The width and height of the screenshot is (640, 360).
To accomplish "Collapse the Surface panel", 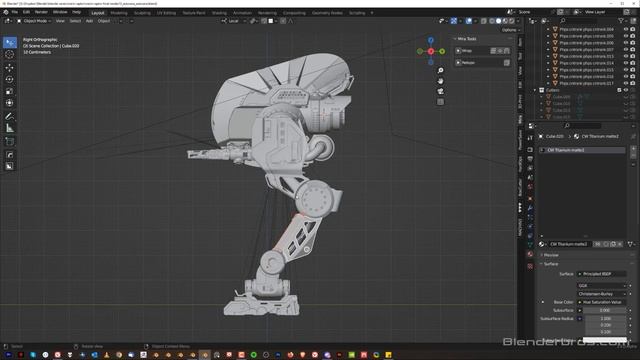I will 551,264.
